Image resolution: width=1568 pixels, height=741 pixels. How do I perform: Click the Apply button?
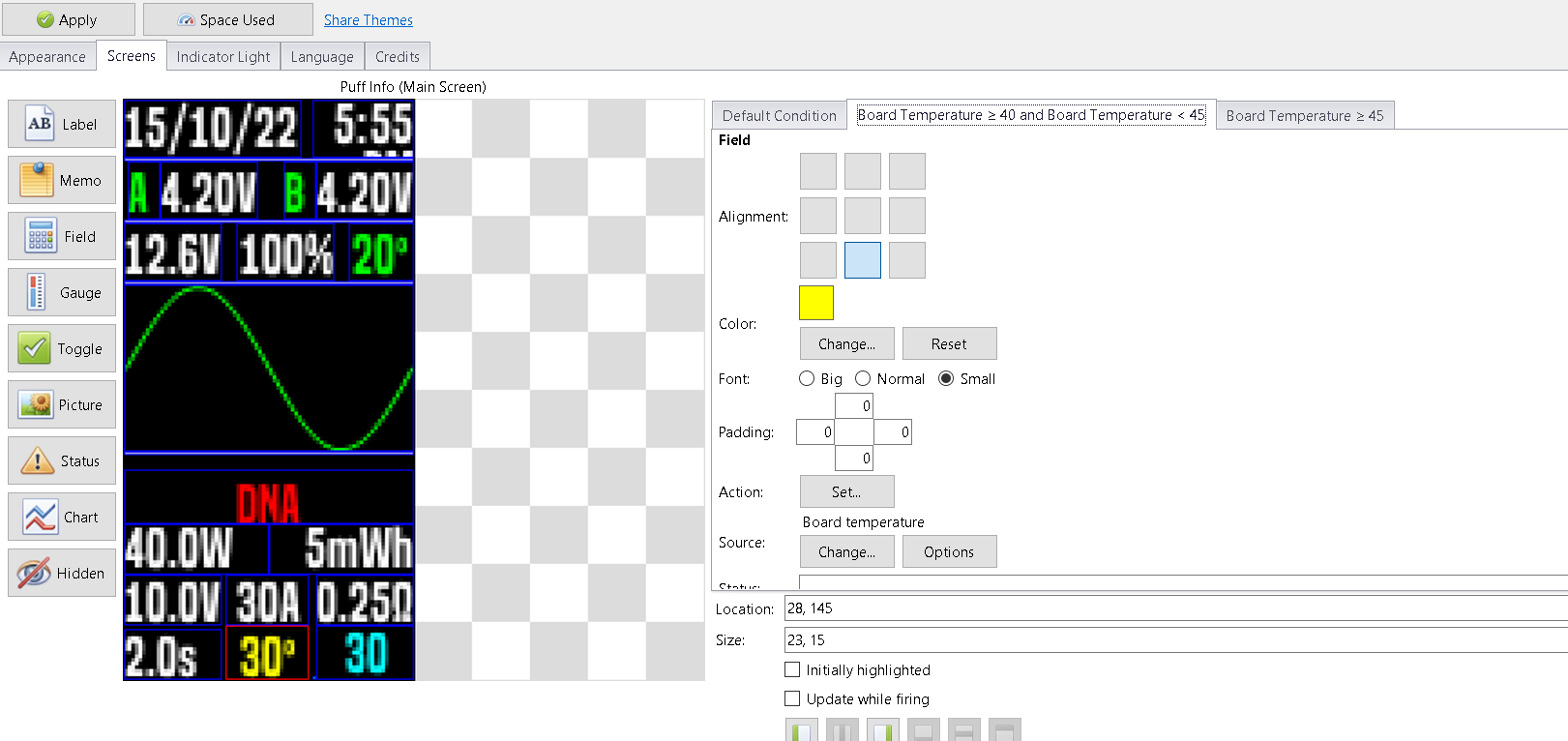(x=68, y=20)
